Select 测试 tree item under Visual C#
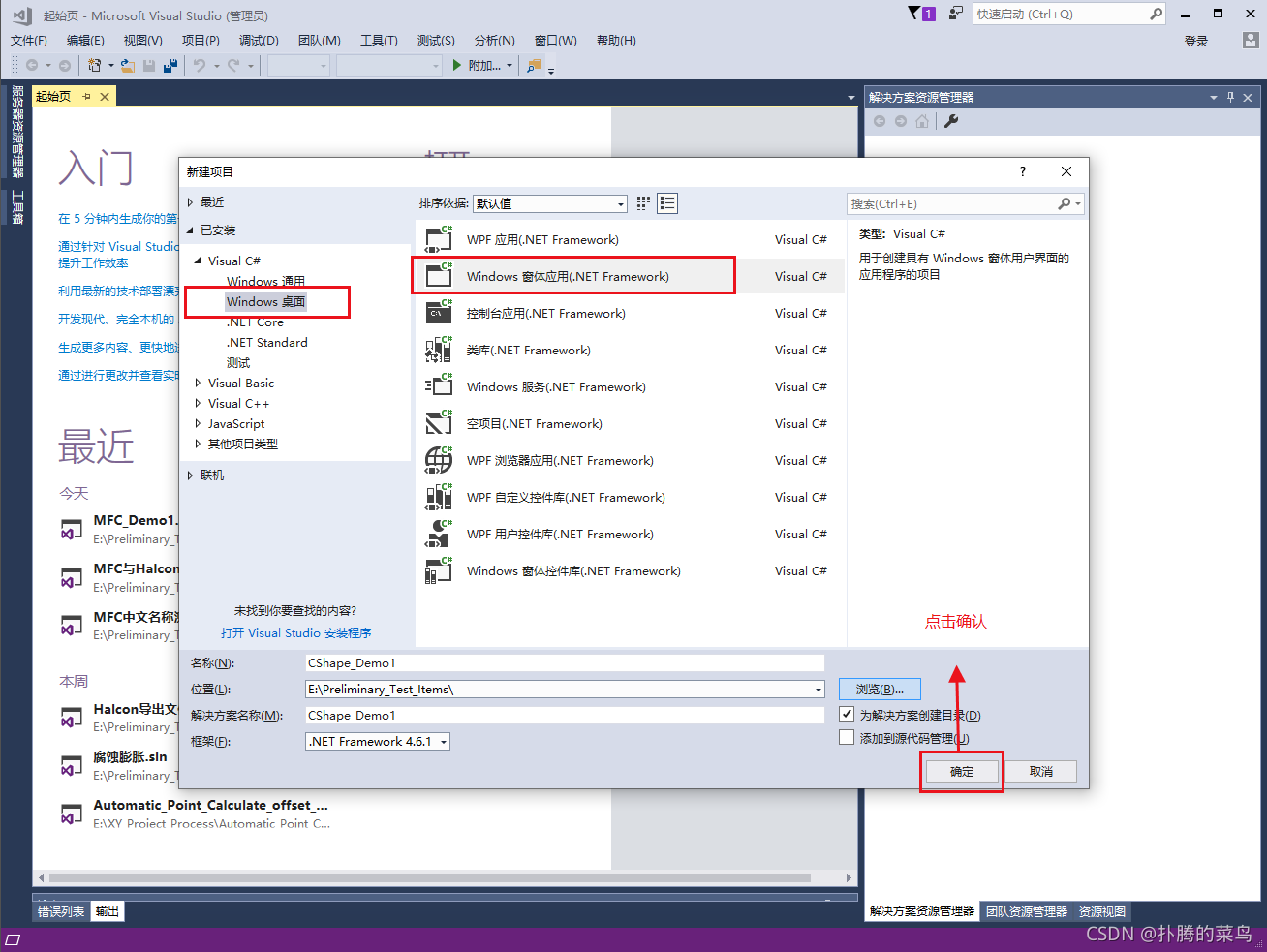 238,362
